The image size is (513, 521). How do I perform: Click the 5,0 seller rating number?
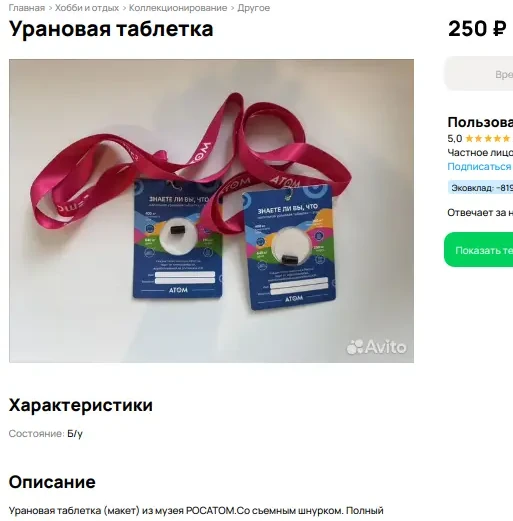coord(455,138)
